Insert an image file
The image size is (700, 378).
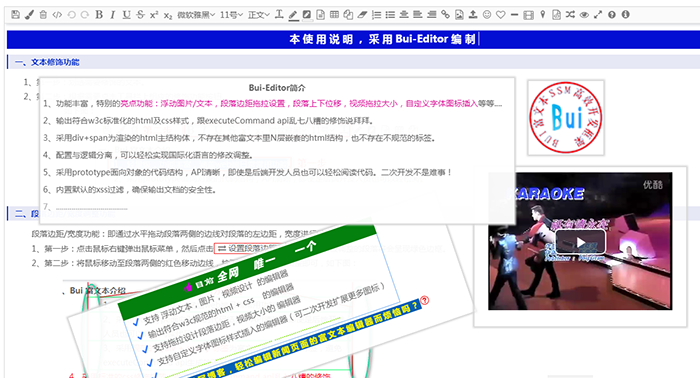pyautogui.click(x=459, y=15)
